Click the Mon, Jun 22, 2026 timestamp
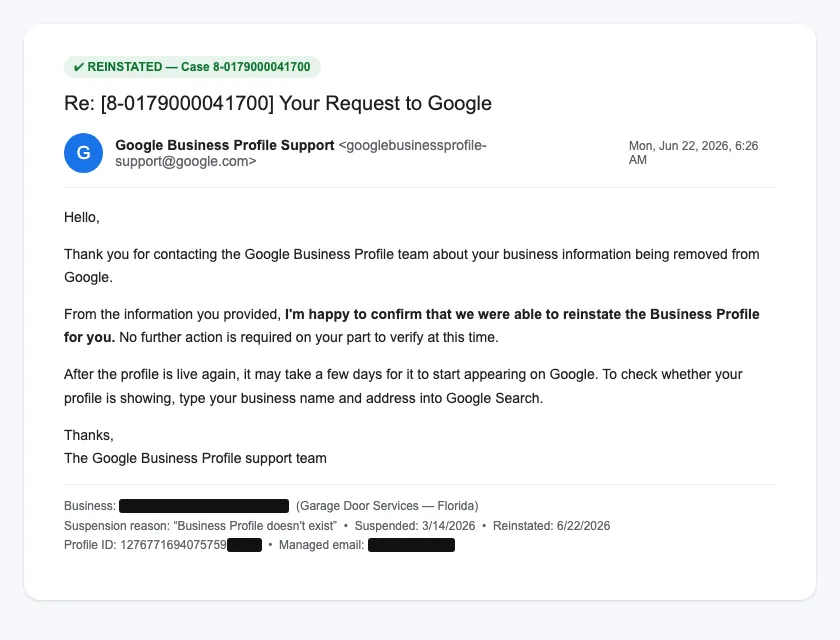 tap(693, 153)
